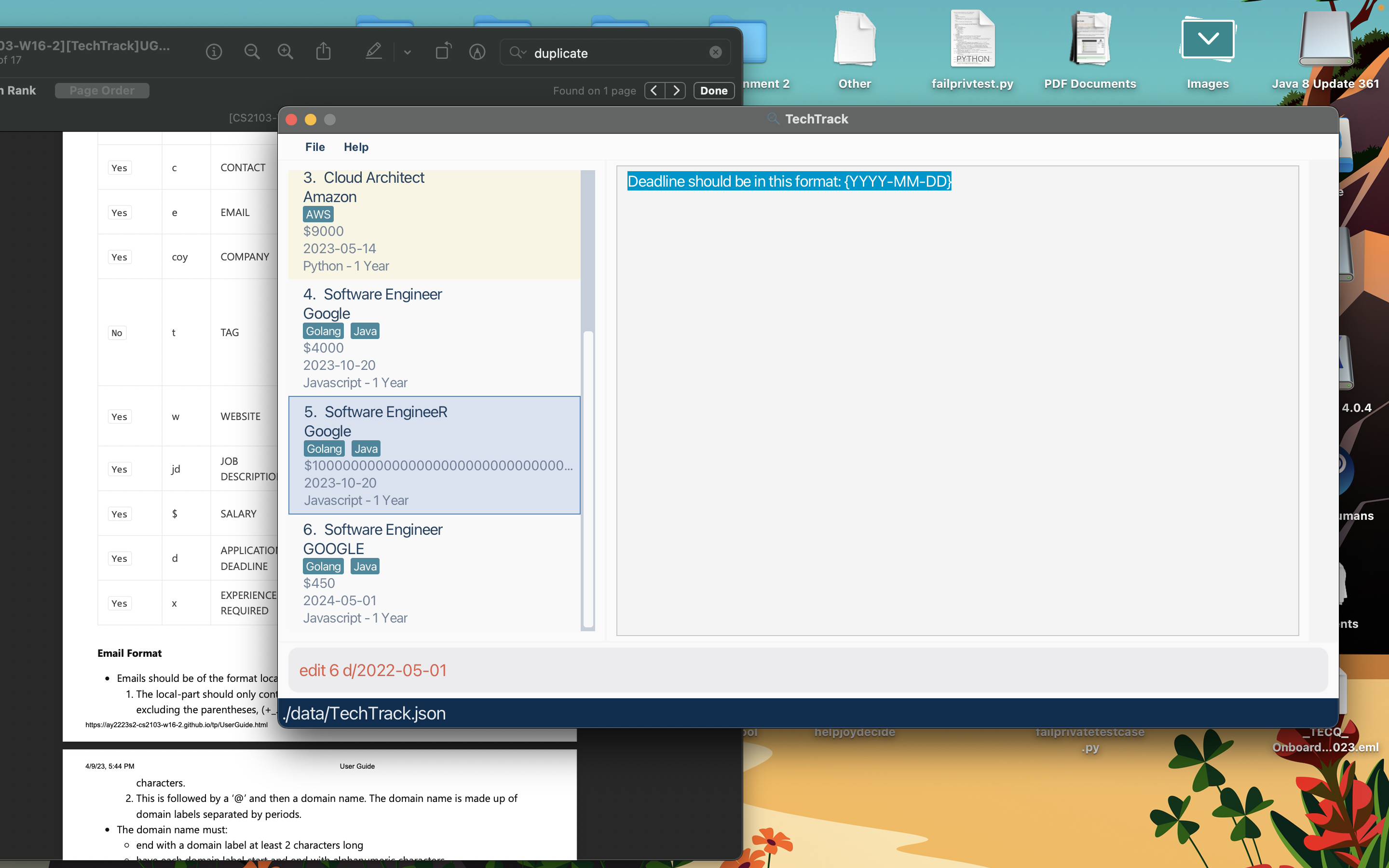Show the Markup toolbar icon
Image resolution: width=1389 pixels, height=868 pixels.
click(x=477, y=52)
